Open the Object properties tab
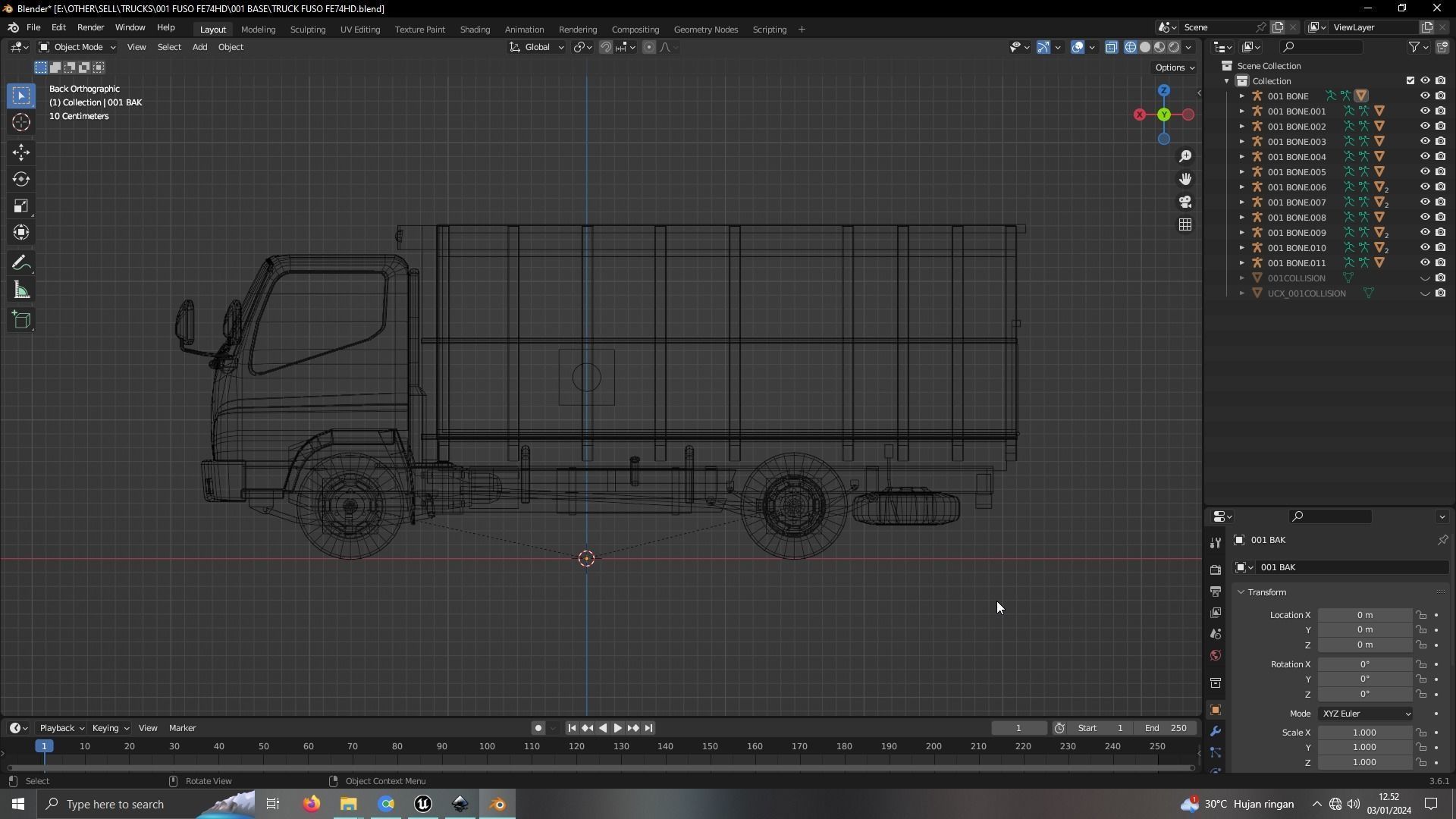The width and height of the screenshot is (1456, 819). tap(1216, 710)
